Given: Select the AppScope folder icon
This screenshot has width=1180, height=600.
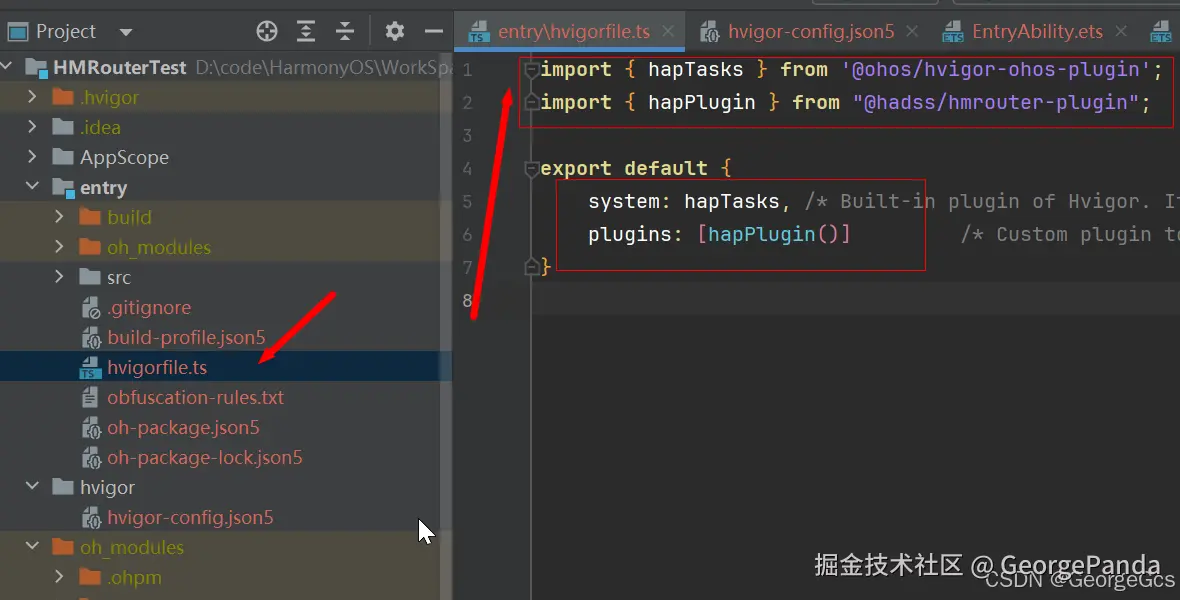Looking at the screenshot, I should pos(62,157).
